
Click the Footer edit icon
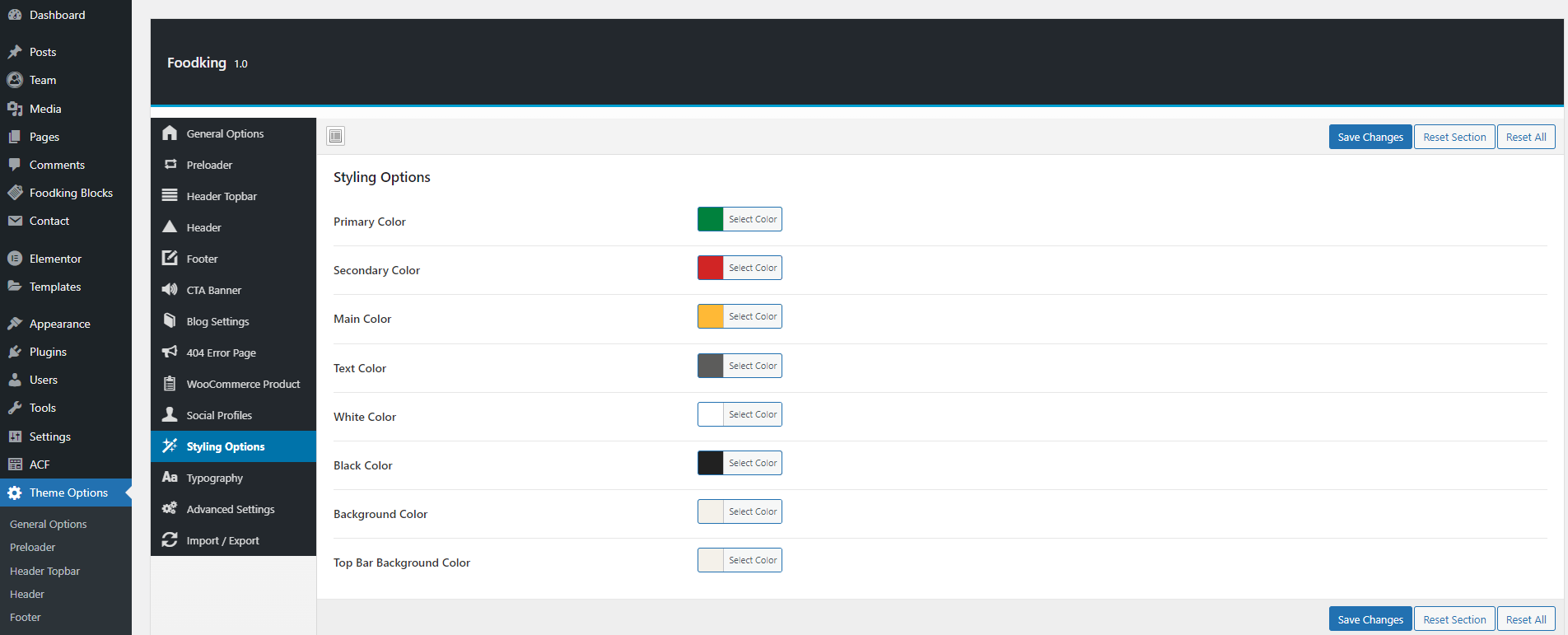coord(170,259)
